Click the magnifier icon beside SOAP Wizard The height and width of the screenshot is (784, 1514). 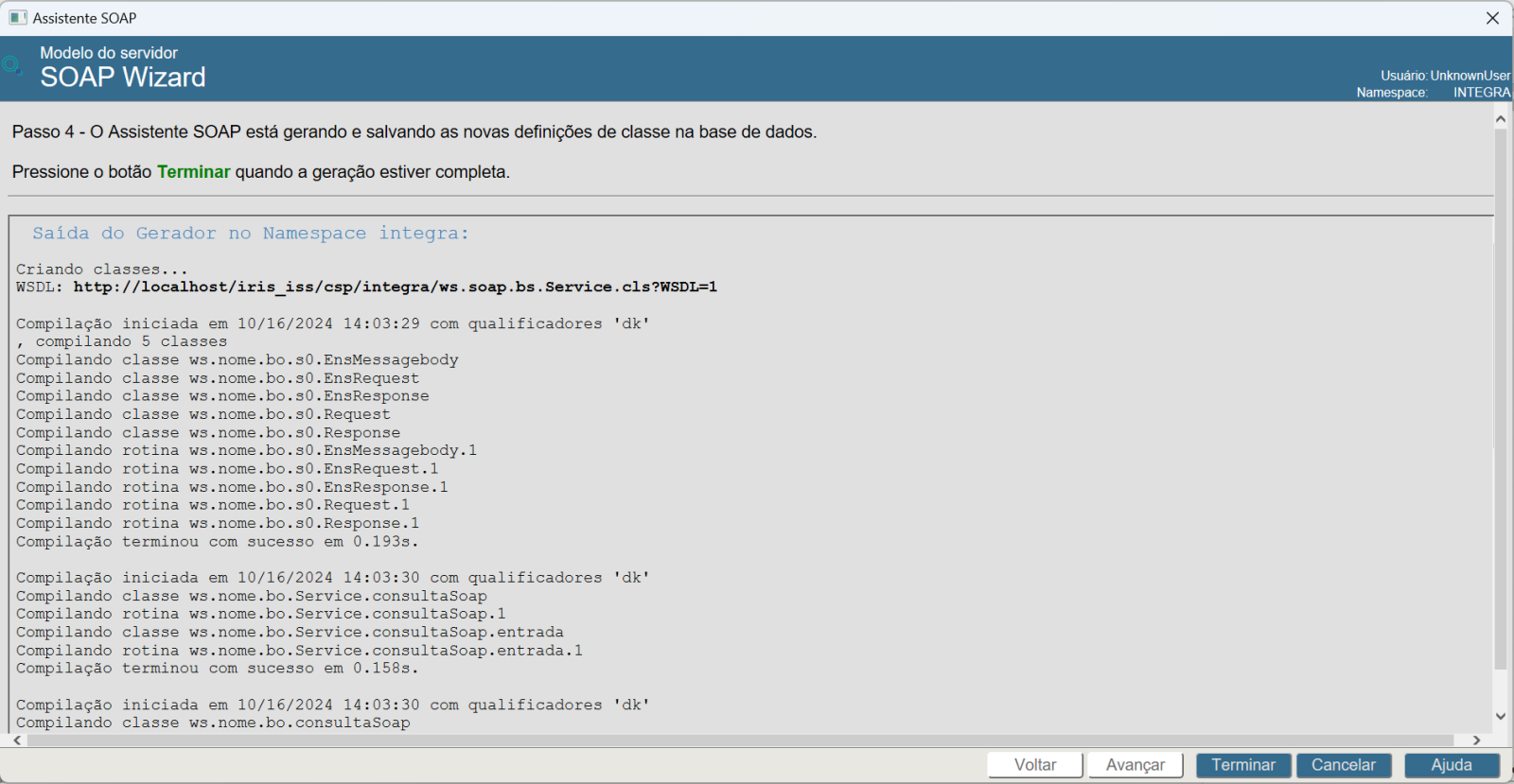point(12,65)
